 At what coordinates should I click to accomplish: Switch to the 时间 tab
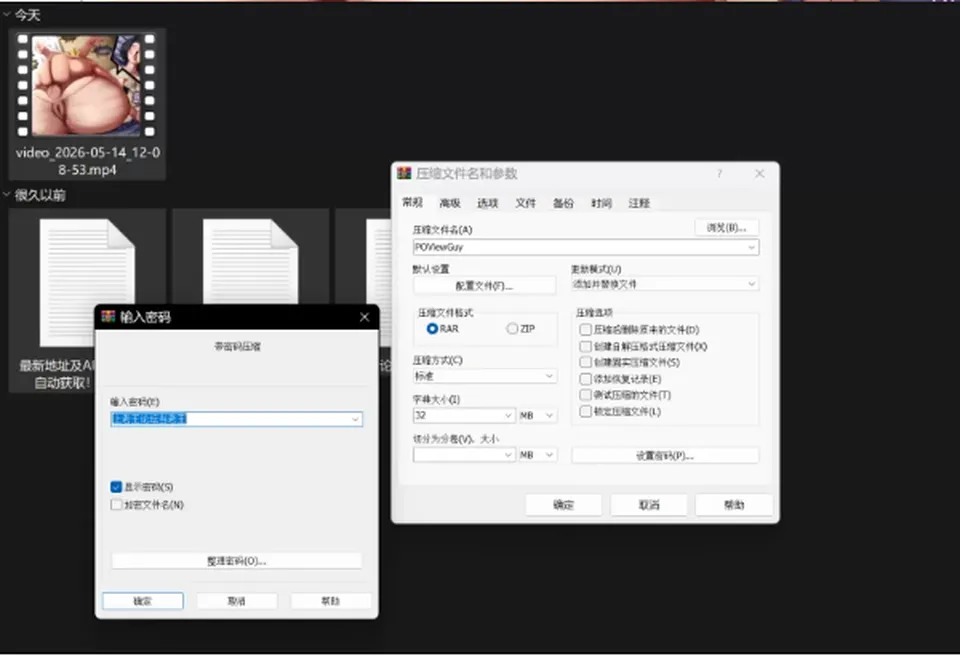click(601, 203)
